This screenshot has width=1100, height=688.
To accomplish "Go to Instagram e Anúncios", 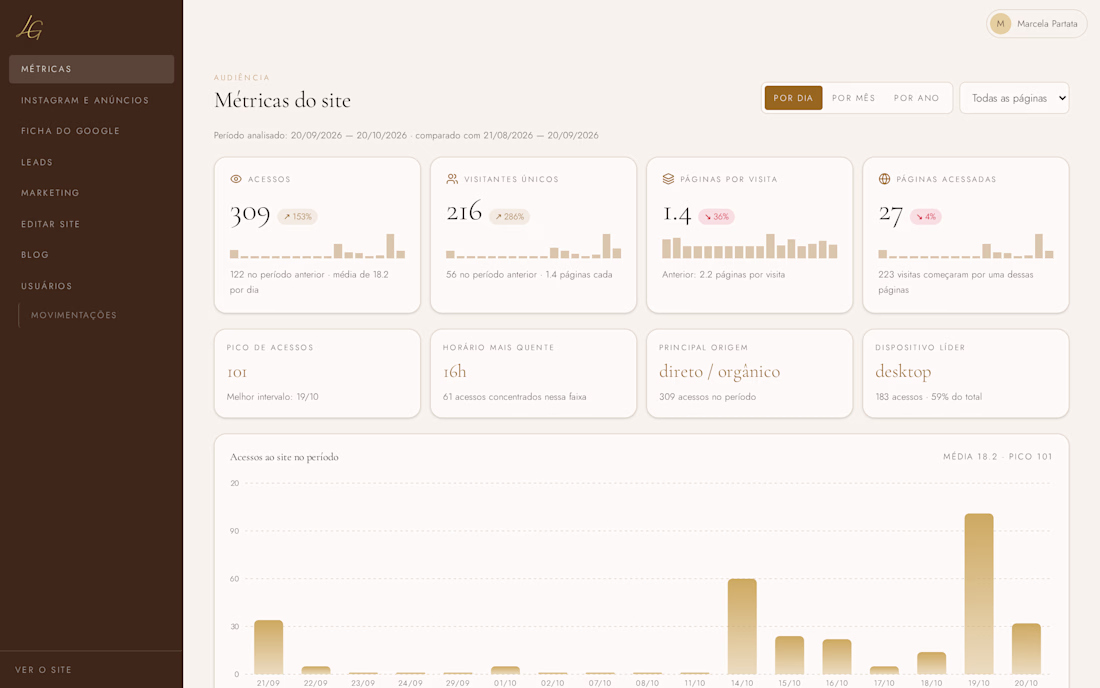I will (x=92, y=100).
